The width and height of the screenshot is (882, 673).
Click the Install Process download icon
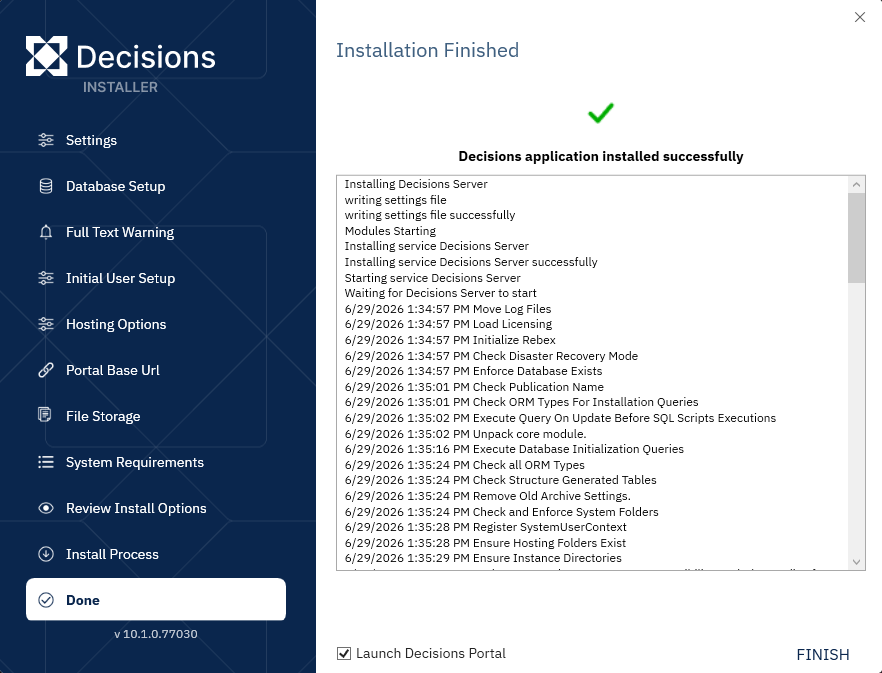click(x=46, y=554)
